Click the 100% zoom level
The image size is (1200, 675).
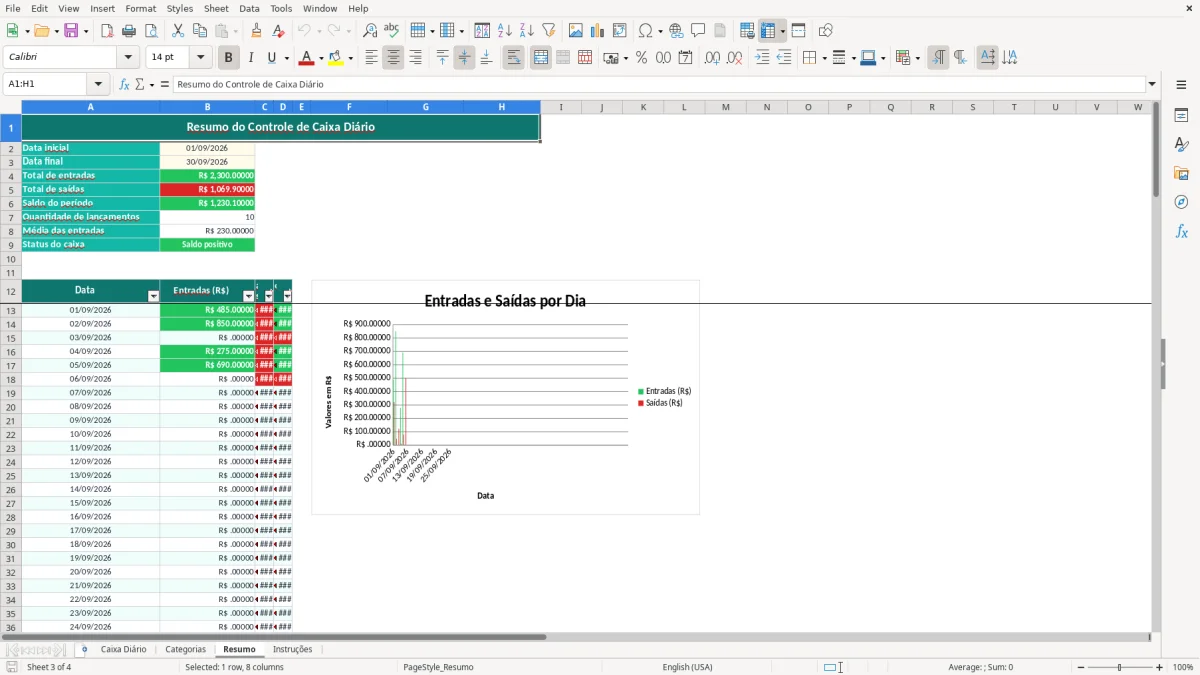tap(1183, 667)
